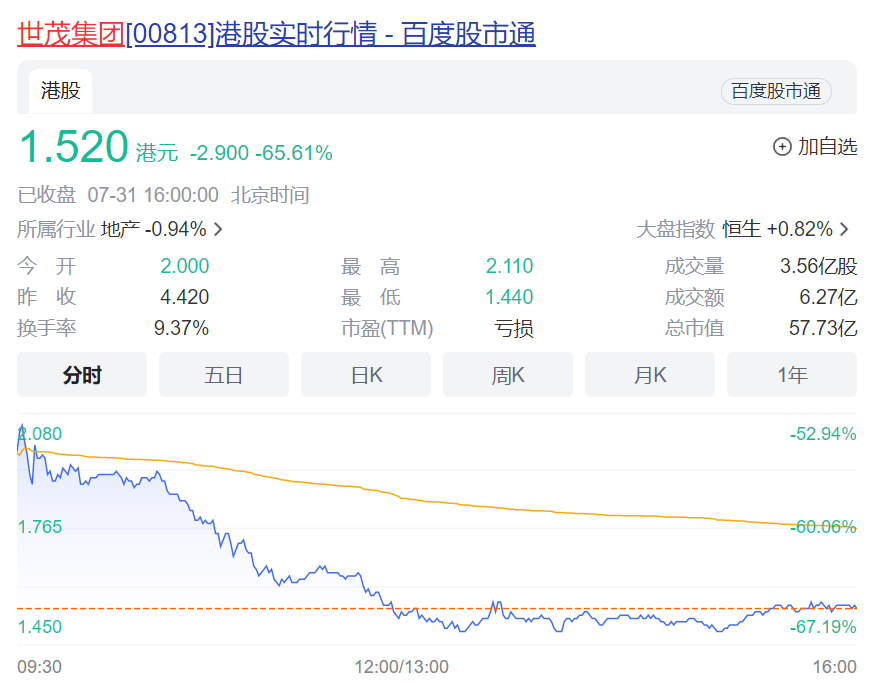Click the -52.94% chart axis label
880x683 pixels.
coord(823,434)
